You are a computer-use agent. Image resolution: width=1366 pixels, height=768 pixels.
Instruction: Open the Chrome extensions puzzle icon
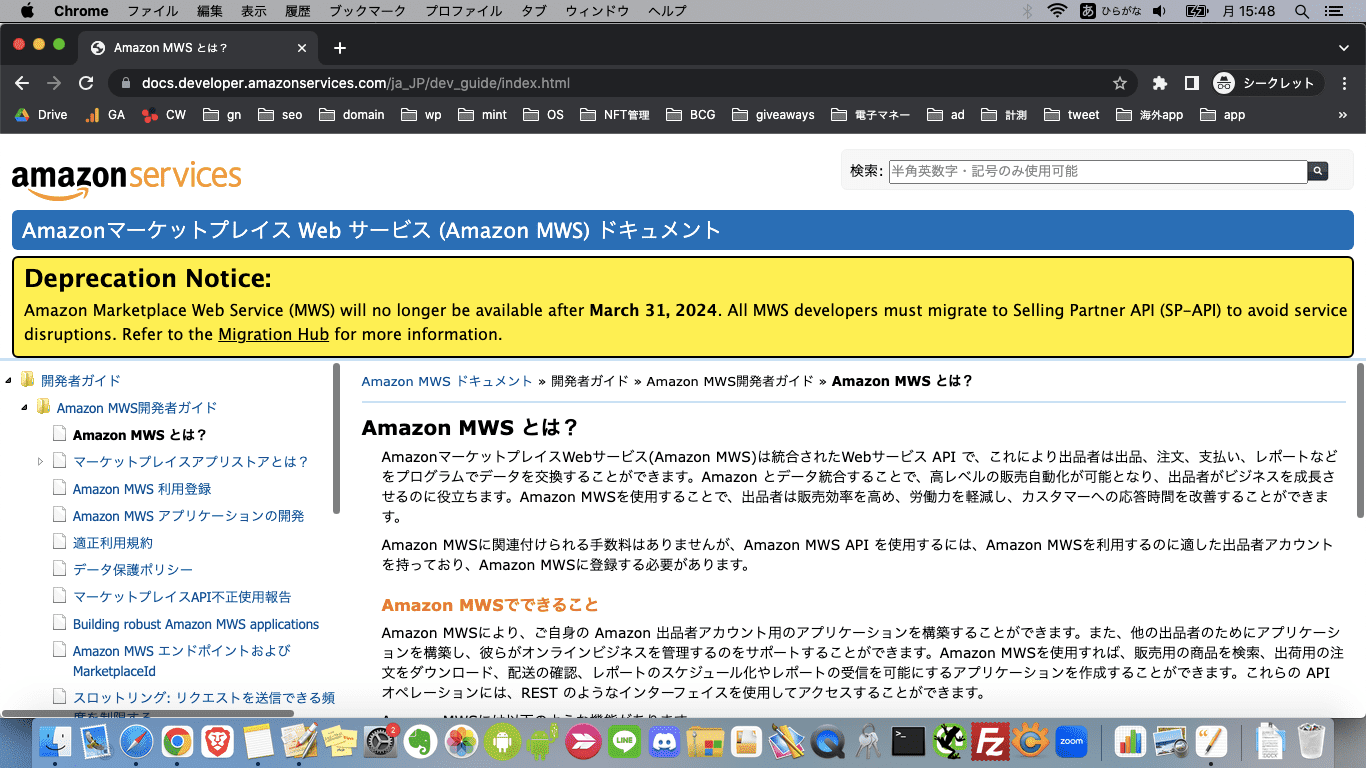[1160, 83]
